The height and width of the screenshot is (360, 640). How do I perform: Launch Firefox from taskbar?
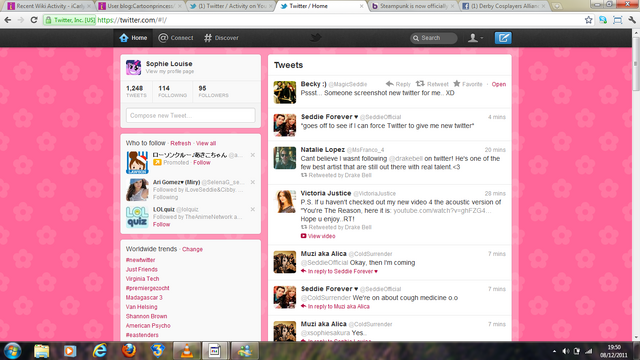(x=129, y=351)
